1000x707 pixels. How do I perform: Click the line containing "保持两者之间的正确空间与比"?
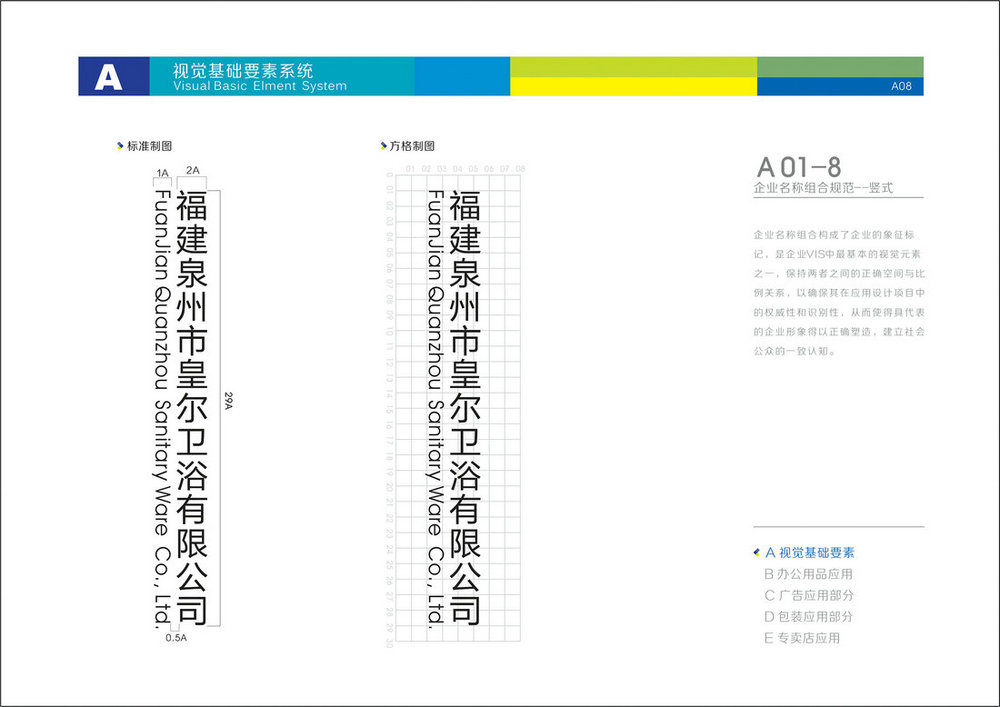coord(839,273)
